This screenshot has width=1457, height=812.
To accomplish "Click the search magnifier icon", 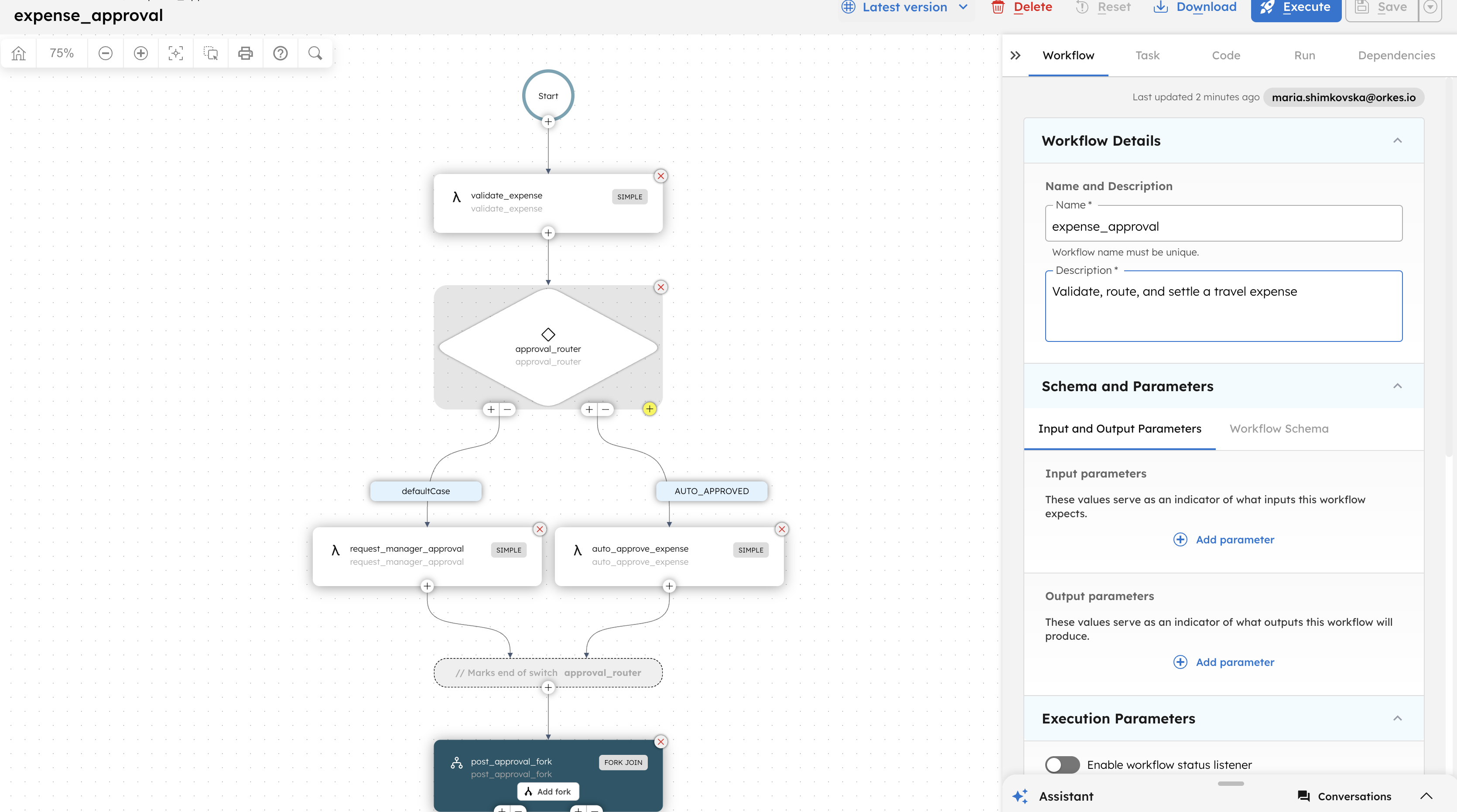I will 315,53.
